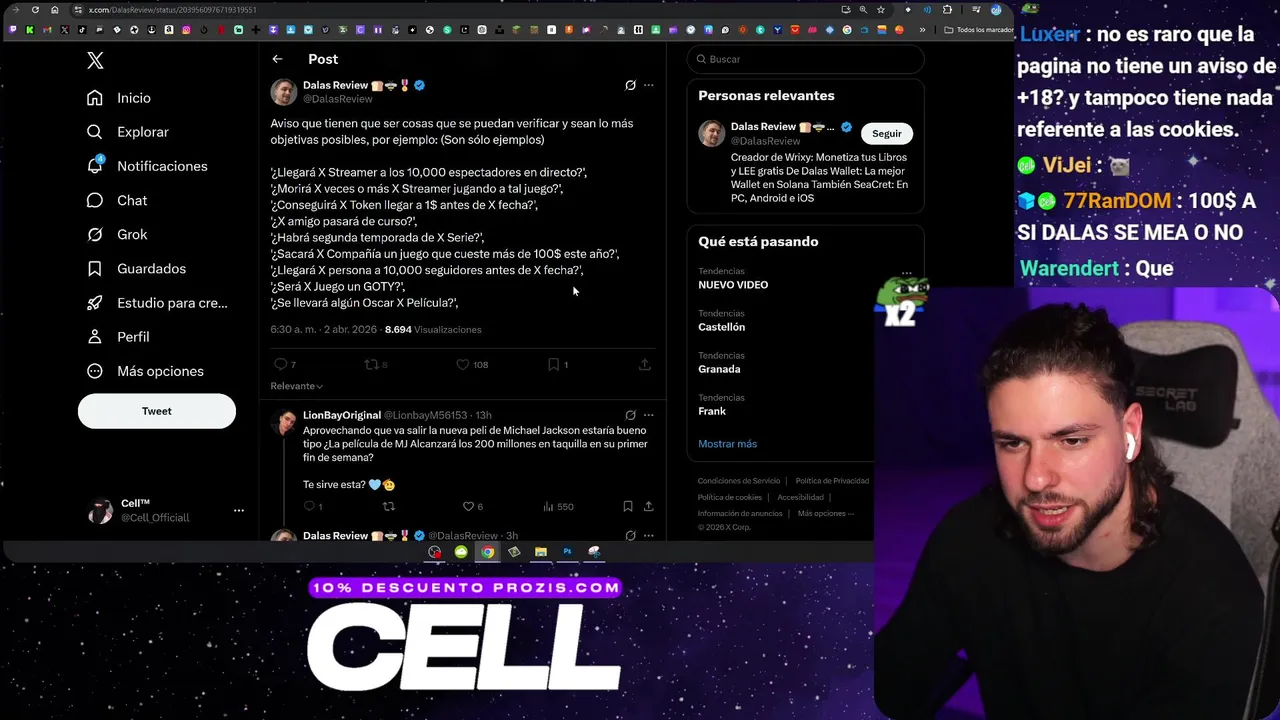View analytics of 550 views on reply
Viewport: 1280px width, 720px height.
click(558, 507)
